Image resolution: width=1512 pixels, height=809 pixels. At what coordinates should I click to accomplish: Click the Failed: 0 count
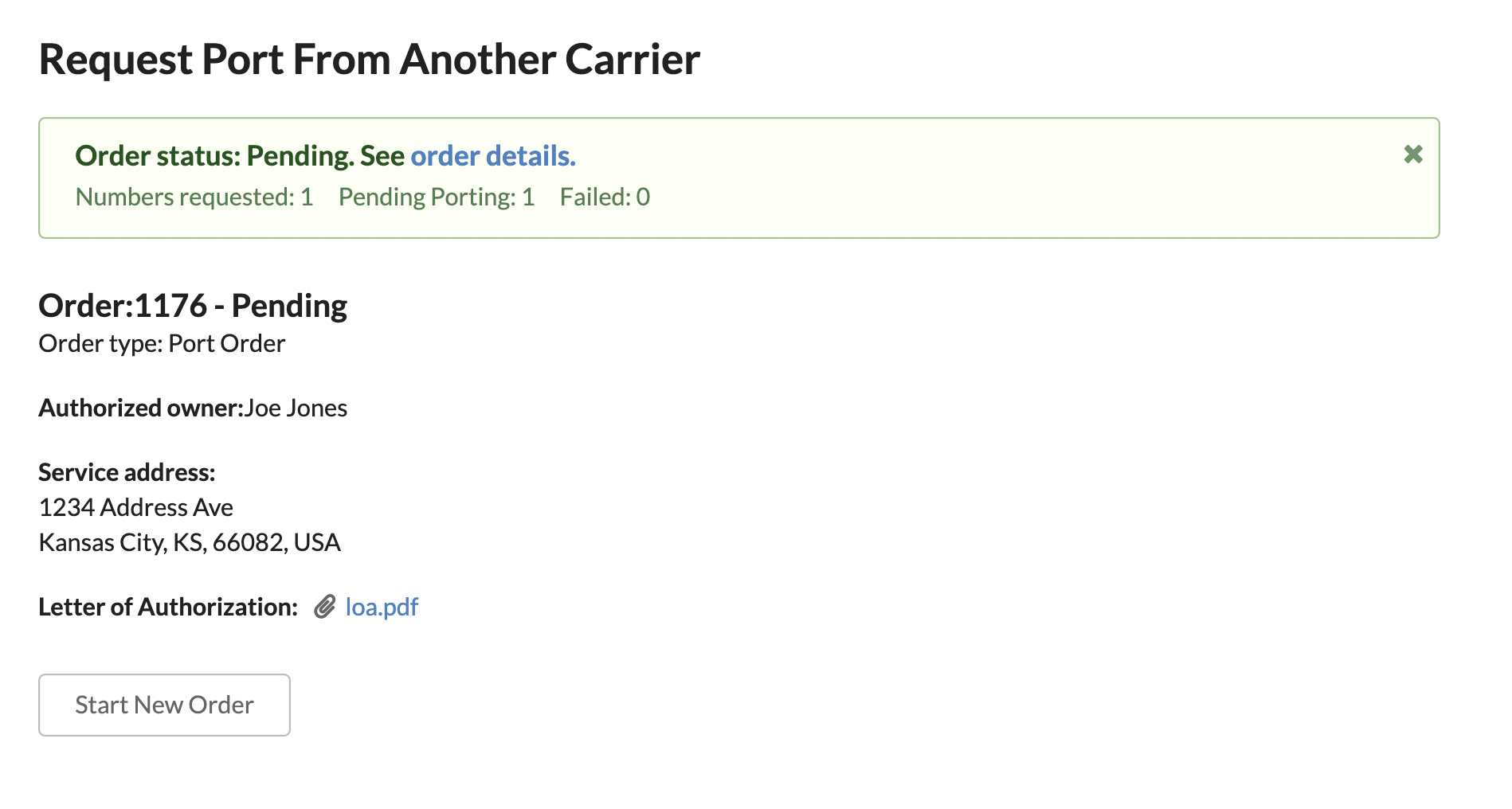[605, 197]
